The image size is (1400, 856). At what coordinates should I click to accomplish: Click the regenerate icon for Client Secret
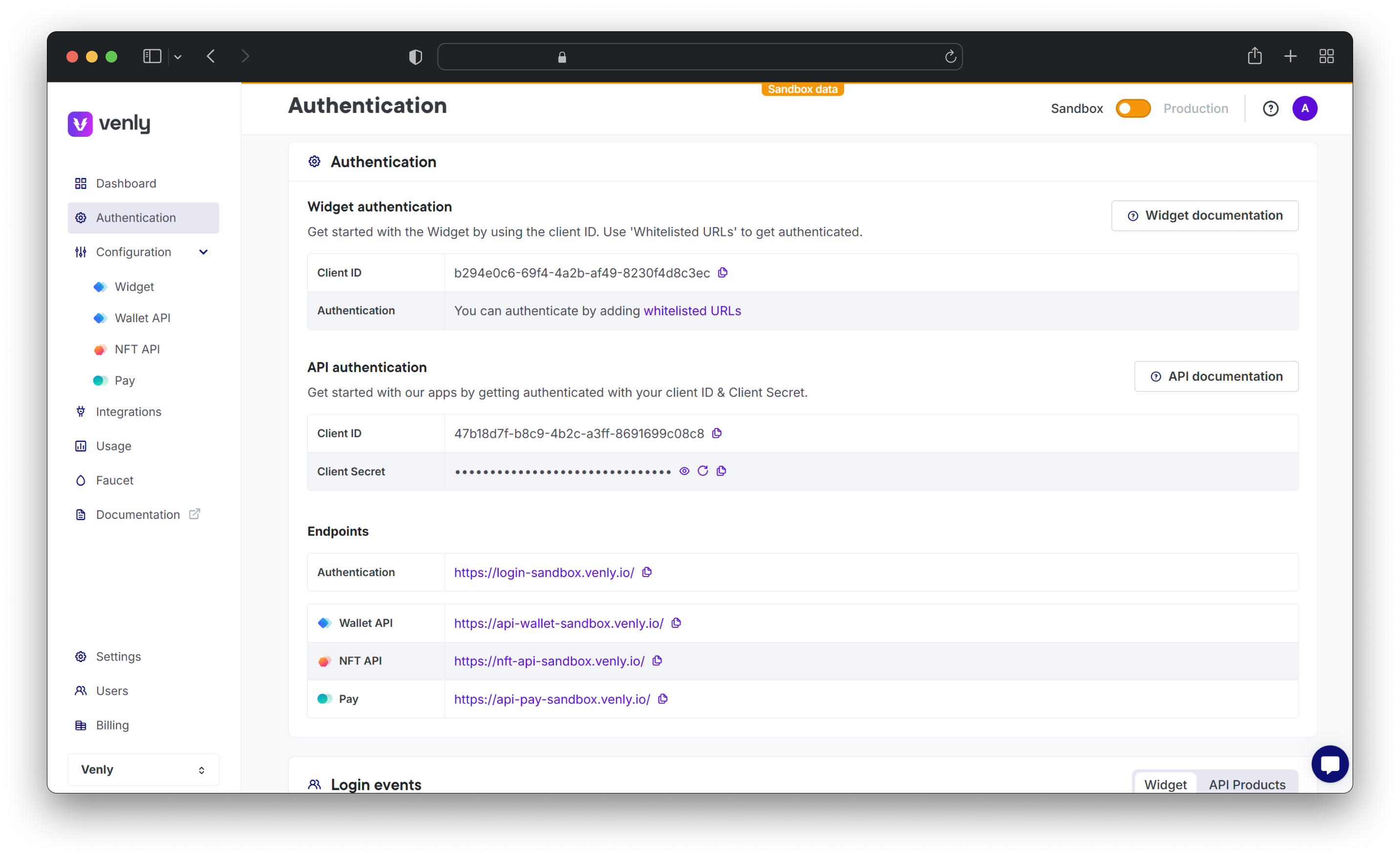703,471
